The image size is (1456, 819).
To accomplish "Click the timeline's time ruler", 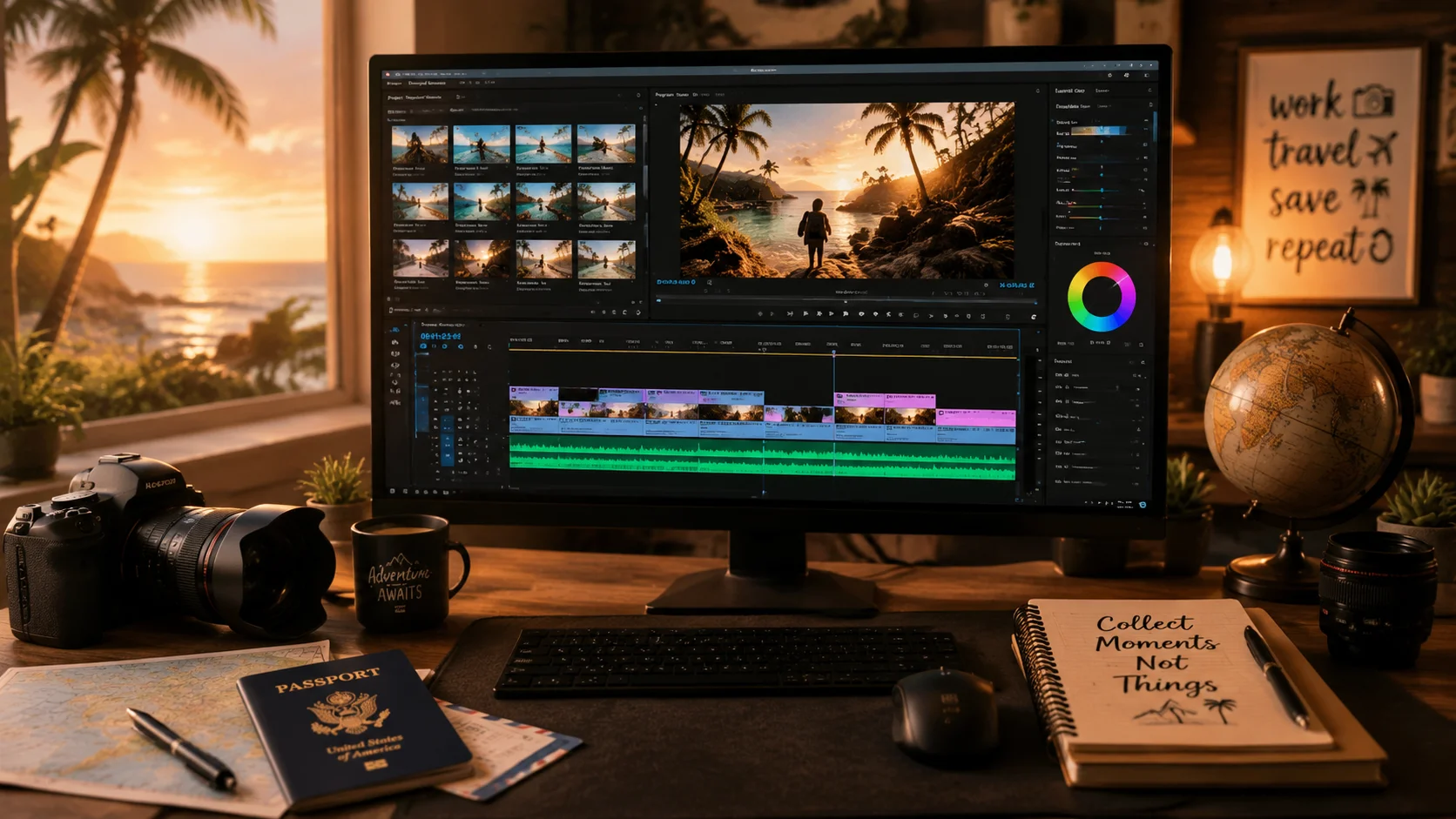I will pos(763,346).
